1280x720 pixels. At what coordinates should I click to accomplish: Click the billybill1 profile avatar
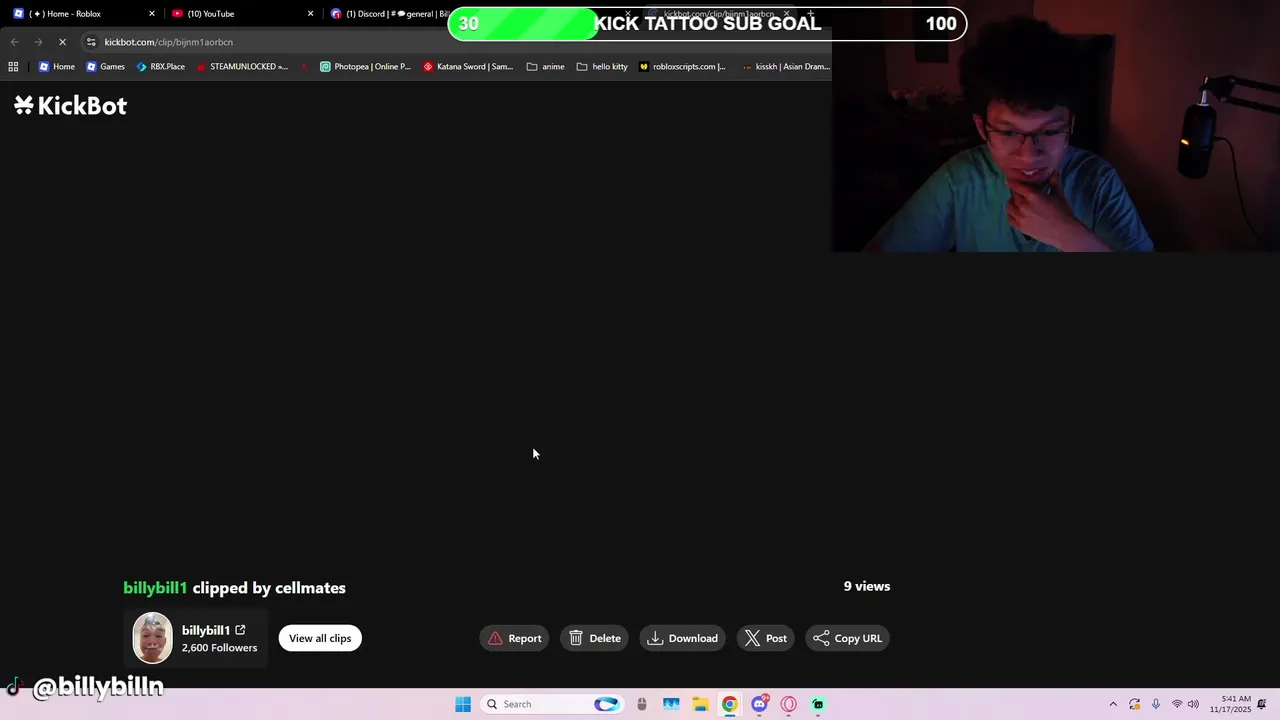tap(152, 638)
